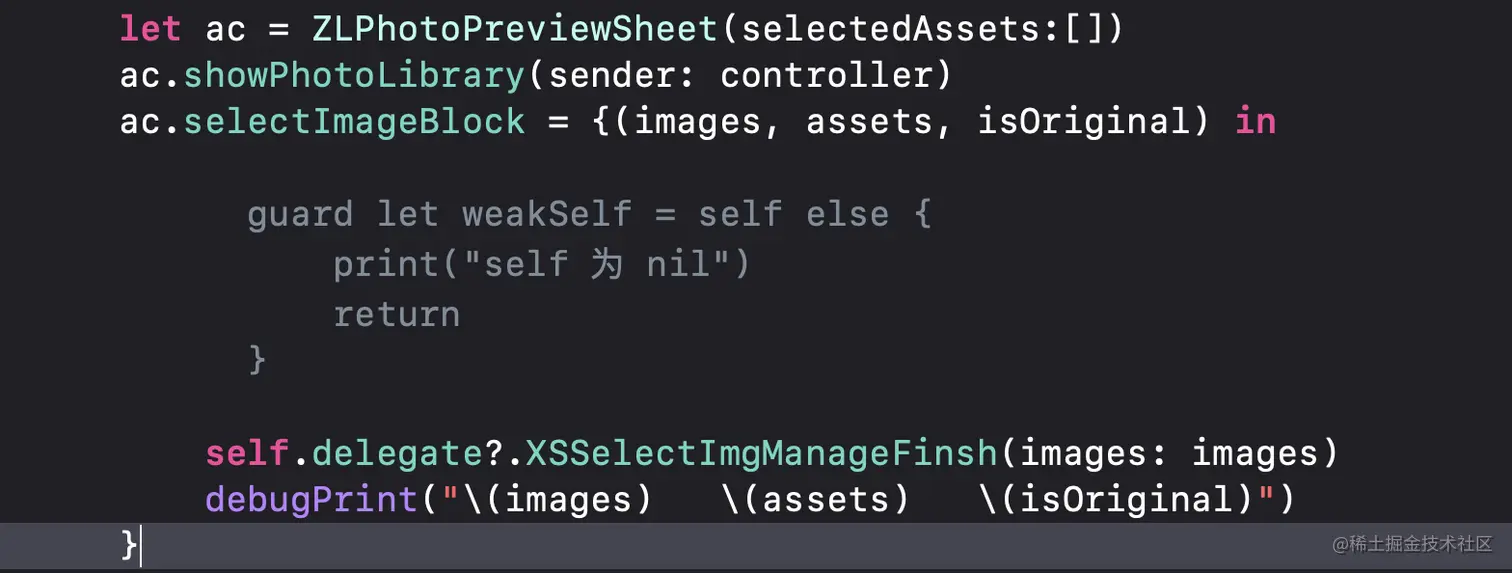Click the ZLPhotoPreviewSheet class name

coord(516,28)
